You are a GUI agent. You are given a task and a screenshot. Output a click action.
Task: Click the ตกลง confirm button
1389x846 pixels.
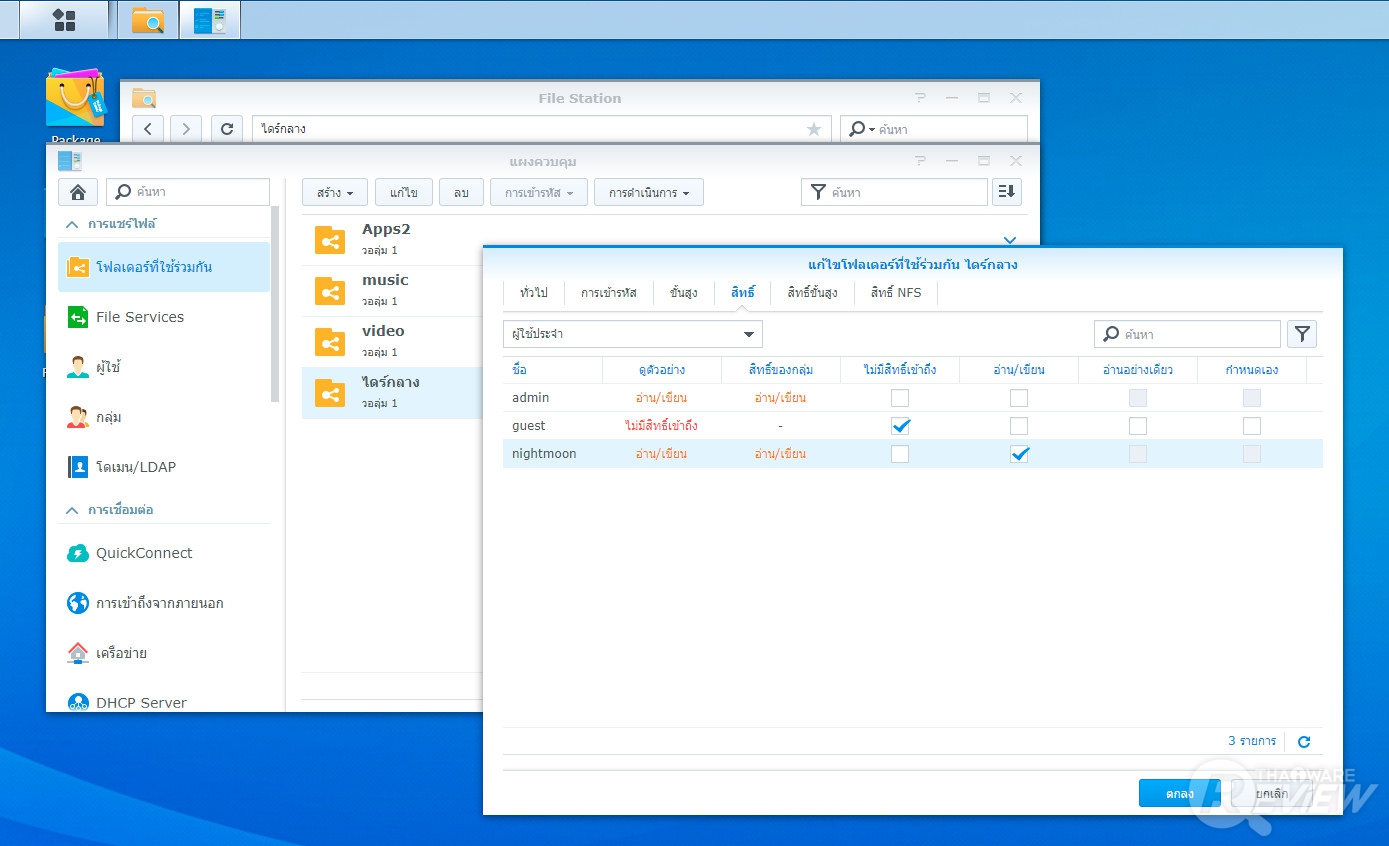click(x=1179, y=793)
